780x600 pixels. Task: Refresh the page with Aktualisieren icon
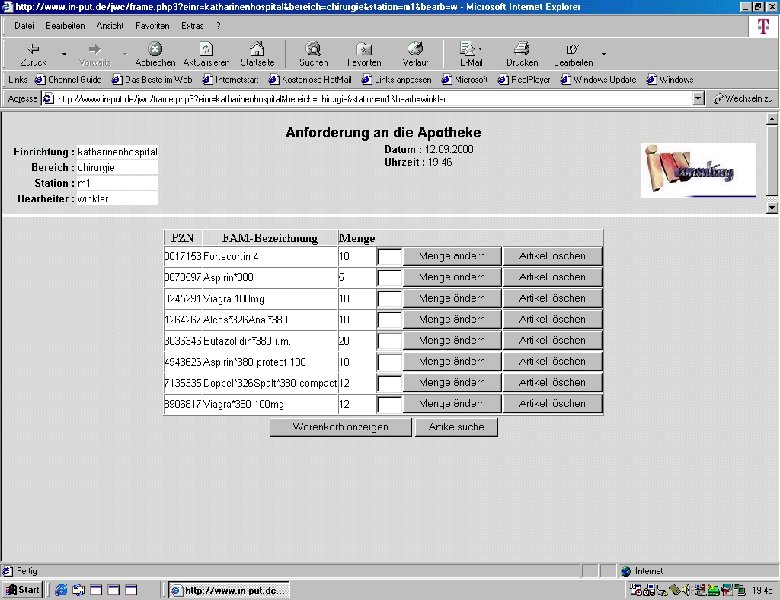pos(206,54)
